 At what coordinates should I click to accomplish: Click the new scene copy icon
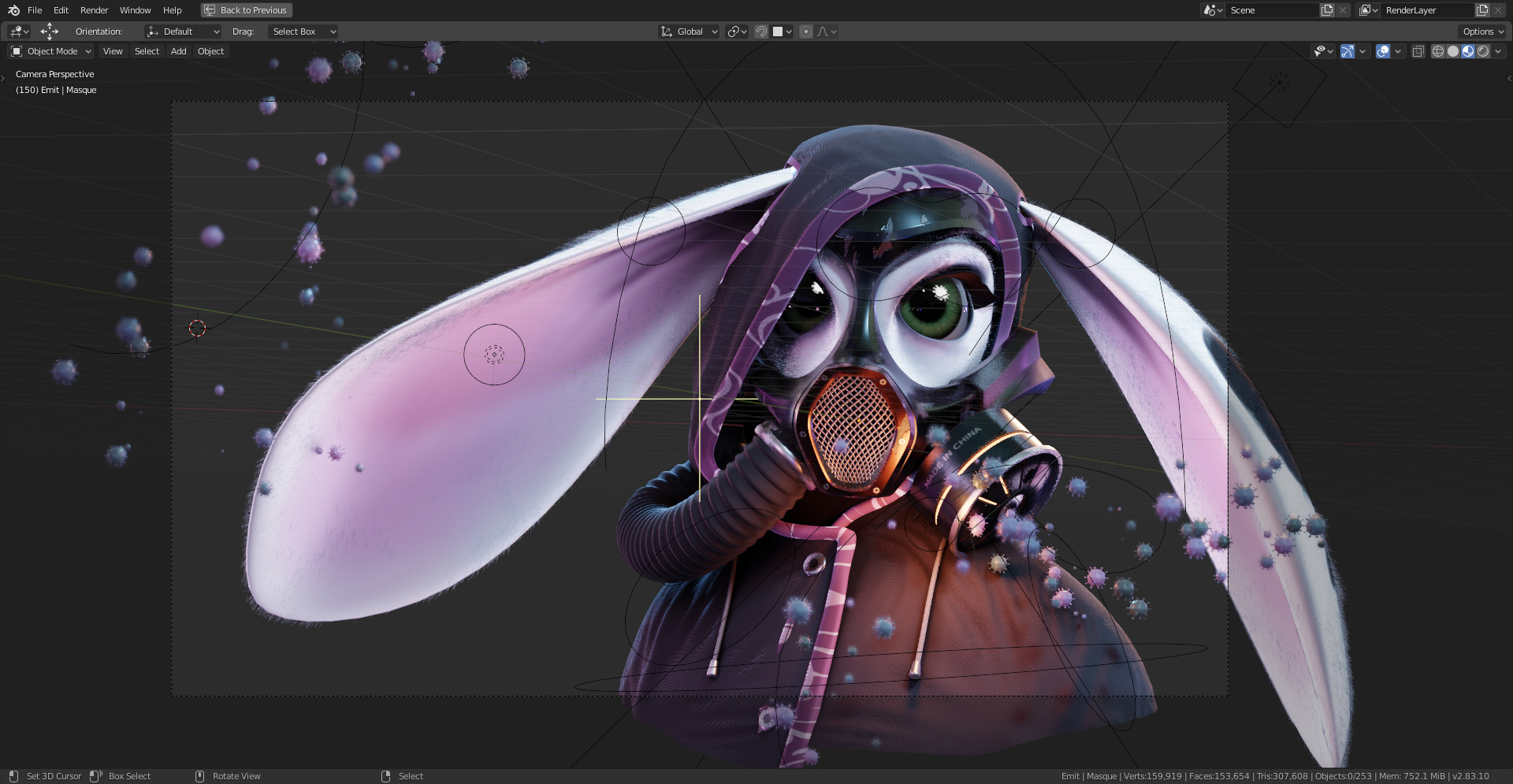coord(1327,10)
